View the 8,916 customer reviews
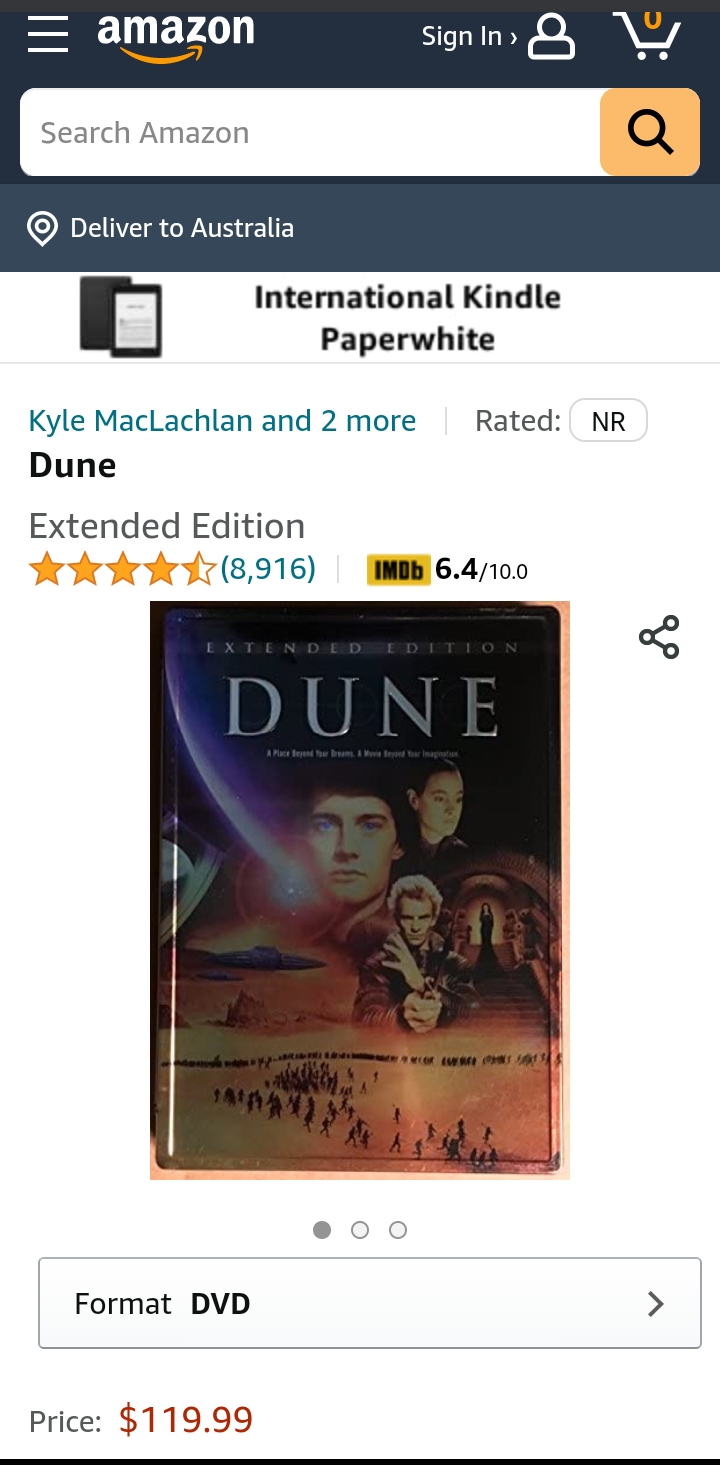This screenshot has height=1465, width=720. pyautogui.click(x=268, y=569)
